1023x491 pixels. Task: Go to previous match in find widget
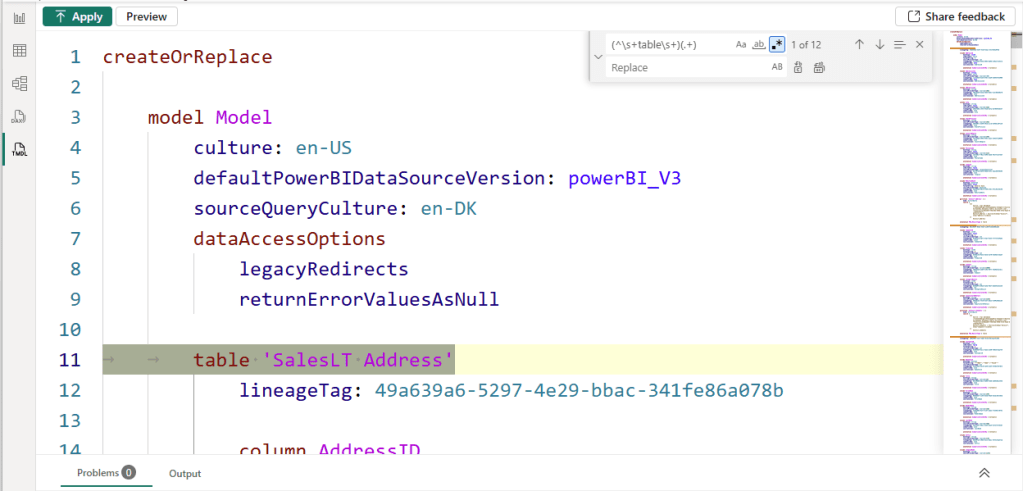[x=859, y=45]
